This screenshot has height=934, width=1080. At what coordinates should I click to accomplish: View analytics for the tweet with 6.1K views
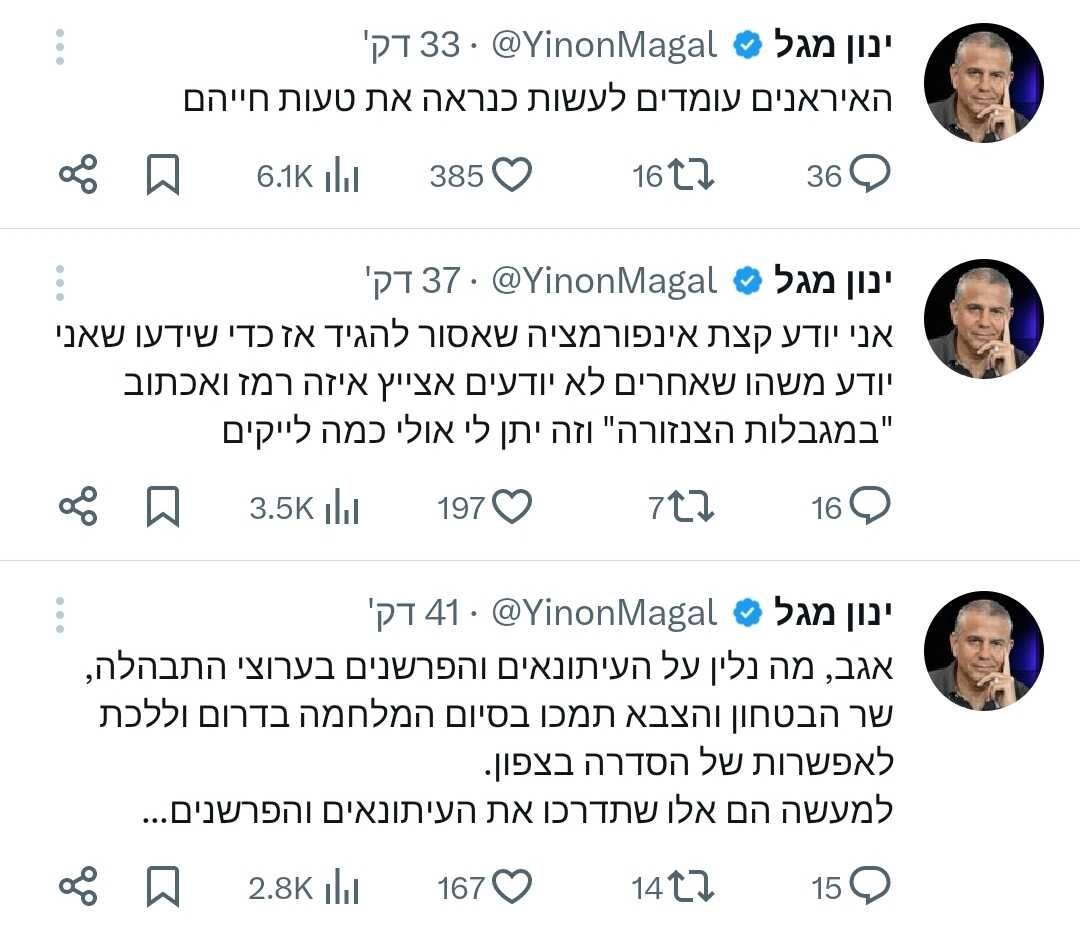coord(340,177)
